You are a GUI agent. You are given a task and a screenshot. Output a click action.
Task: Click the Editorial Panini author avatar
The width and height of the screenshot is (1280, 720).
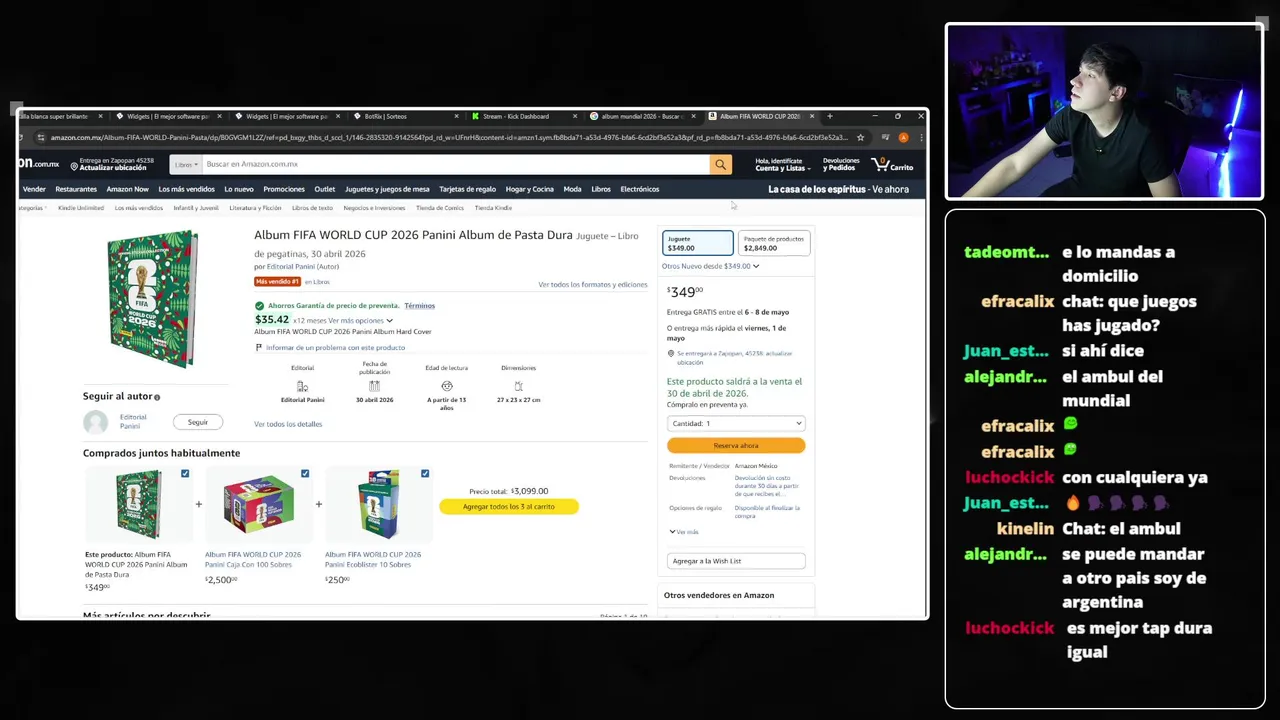(x=96, y=422)
